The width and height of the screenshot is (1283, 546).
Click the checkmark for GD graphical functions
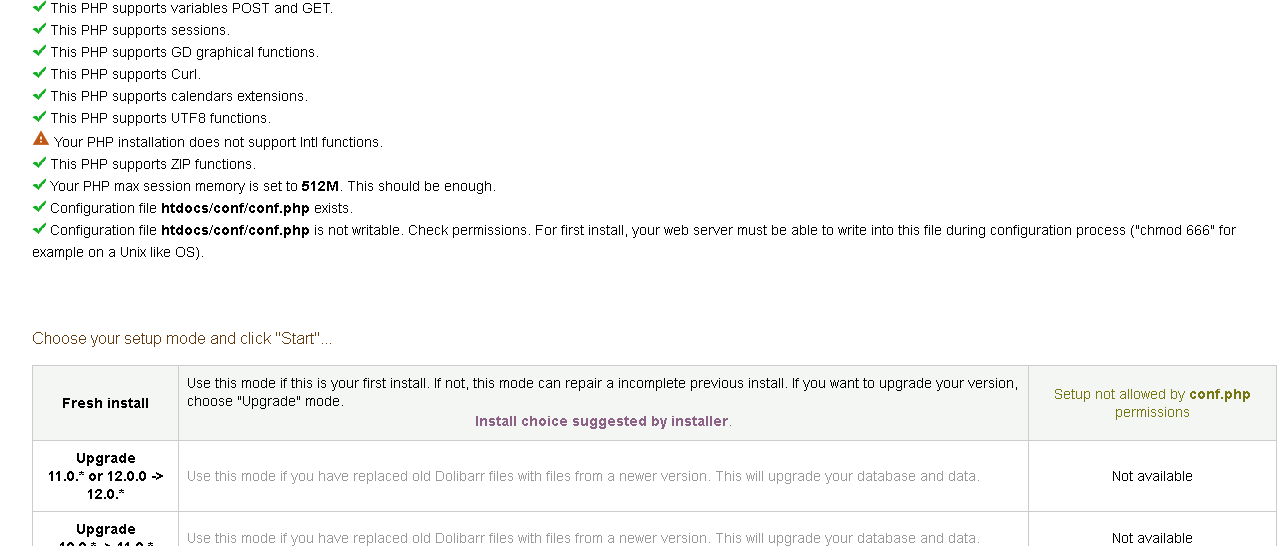click(x=39, y=51)
